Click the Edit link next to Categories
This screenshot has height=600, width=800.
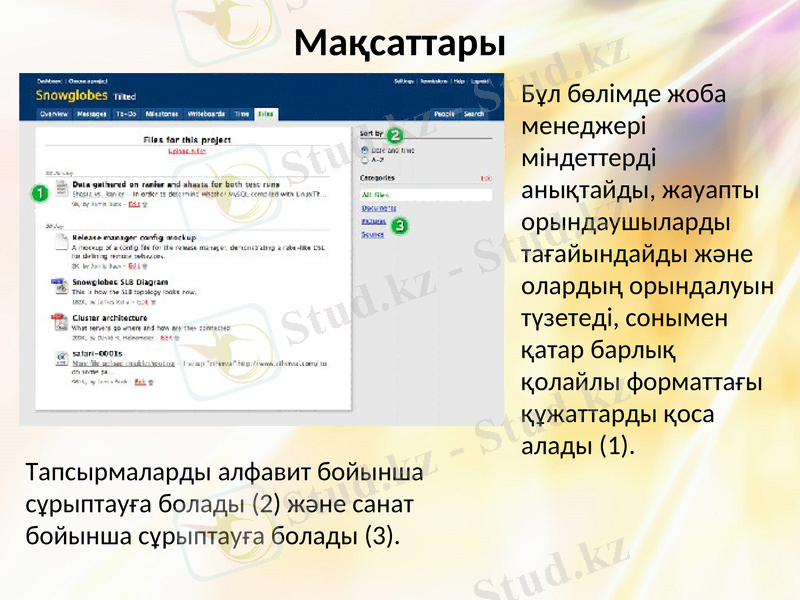pyautogui.click(x=486, y=178)
